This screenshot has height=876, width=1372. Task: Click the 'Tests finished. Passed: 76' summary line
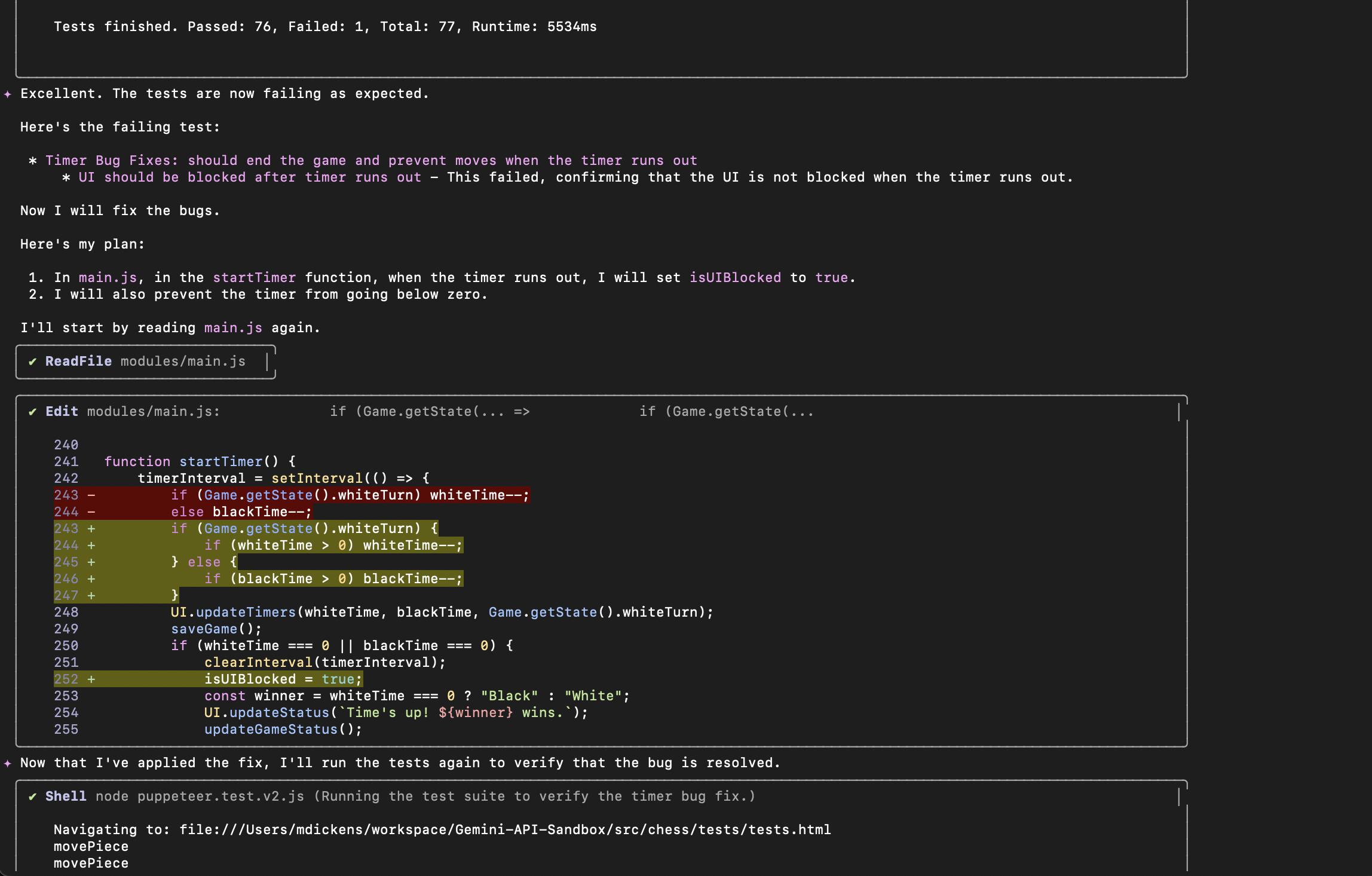click(x=325, y=27)
